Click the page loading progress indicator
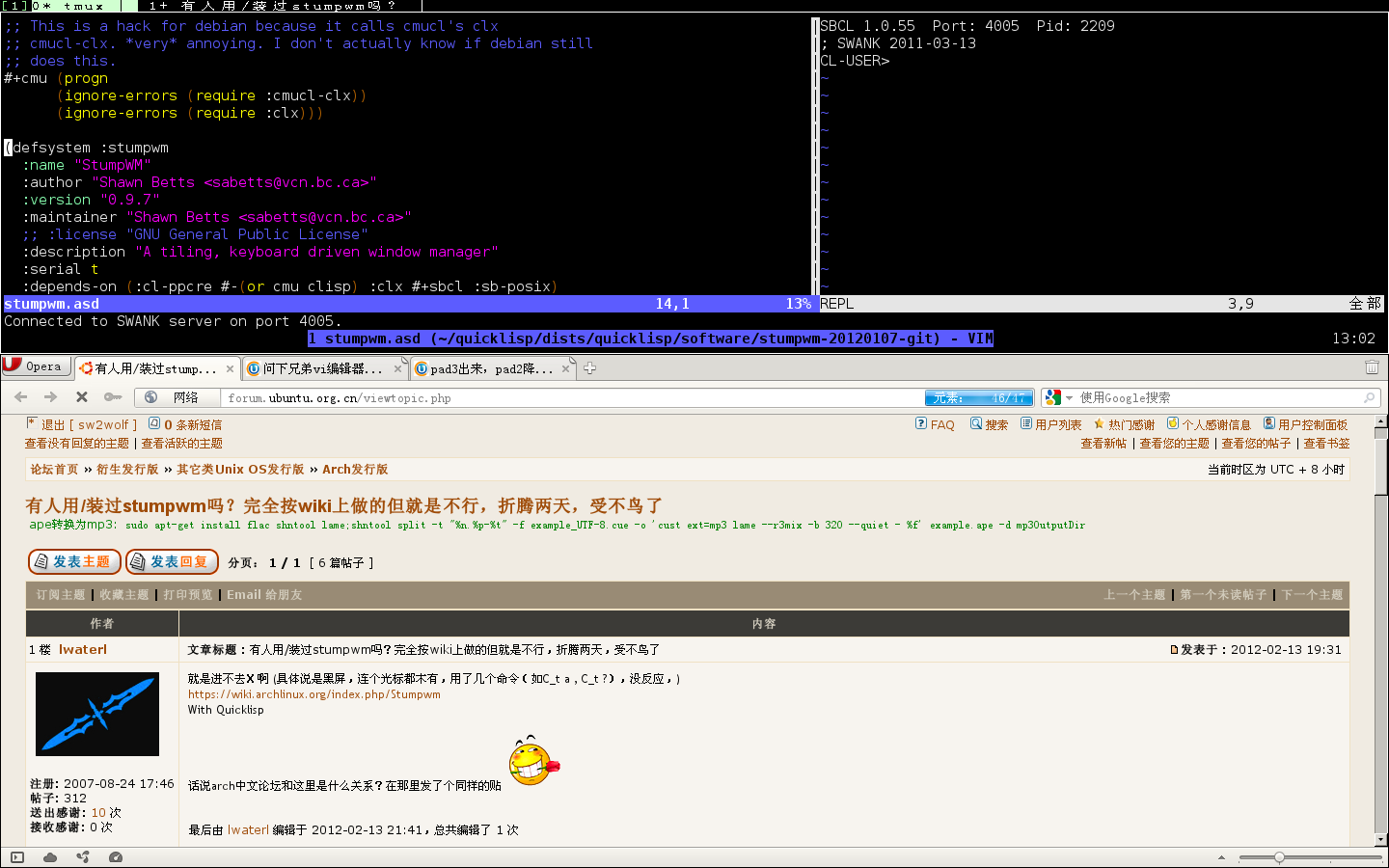 click(x=978, y=397)
